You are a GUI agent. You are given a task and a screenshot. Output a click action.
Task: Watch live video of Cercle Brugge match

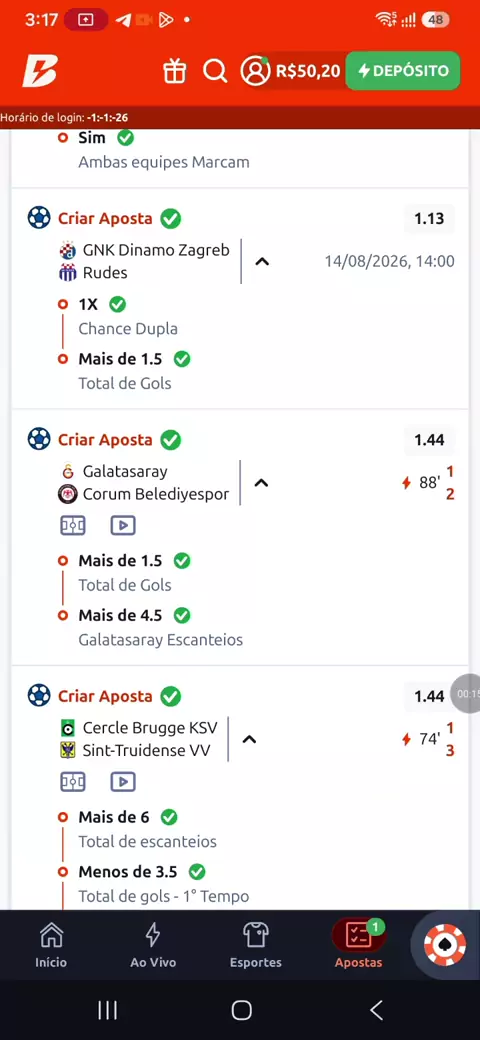pos(123,783)
